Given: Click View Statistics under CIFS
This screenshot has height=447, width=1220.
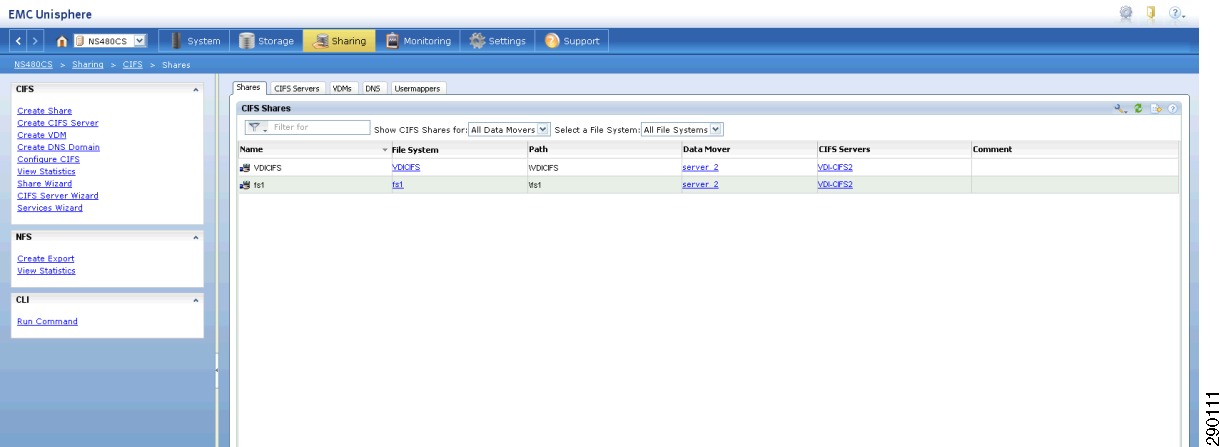Looking at the screenshot, I should 46,171.
